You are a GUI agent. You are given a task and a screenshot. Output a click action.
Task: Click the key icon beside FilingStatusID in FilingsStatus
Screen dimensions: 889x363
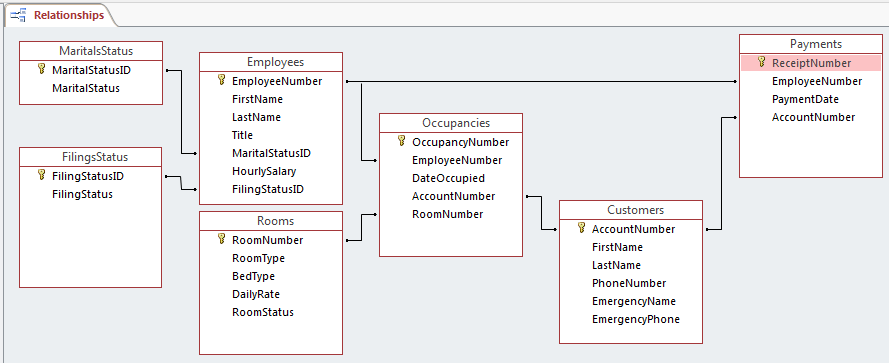click(x=41, y=175)
